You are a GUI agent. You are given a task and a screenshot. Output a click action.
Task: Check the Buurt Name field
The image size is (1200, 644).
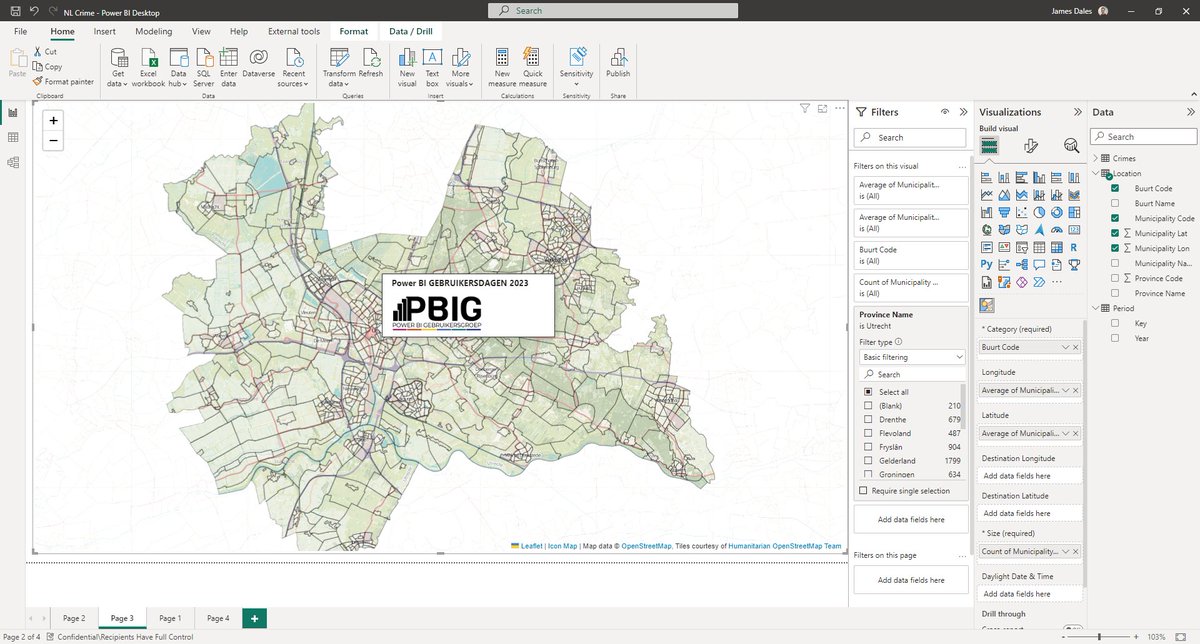coord(1115,203)
